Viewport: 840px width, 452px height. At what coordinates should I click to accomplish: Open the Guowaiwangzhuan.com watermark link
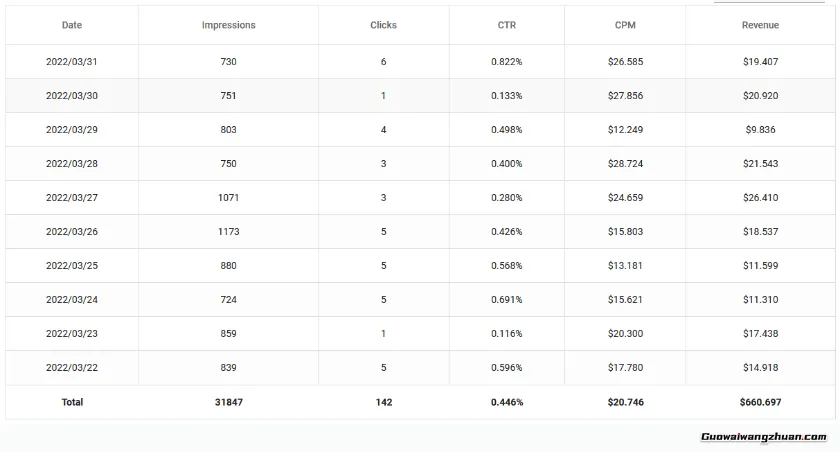[763, 437]
